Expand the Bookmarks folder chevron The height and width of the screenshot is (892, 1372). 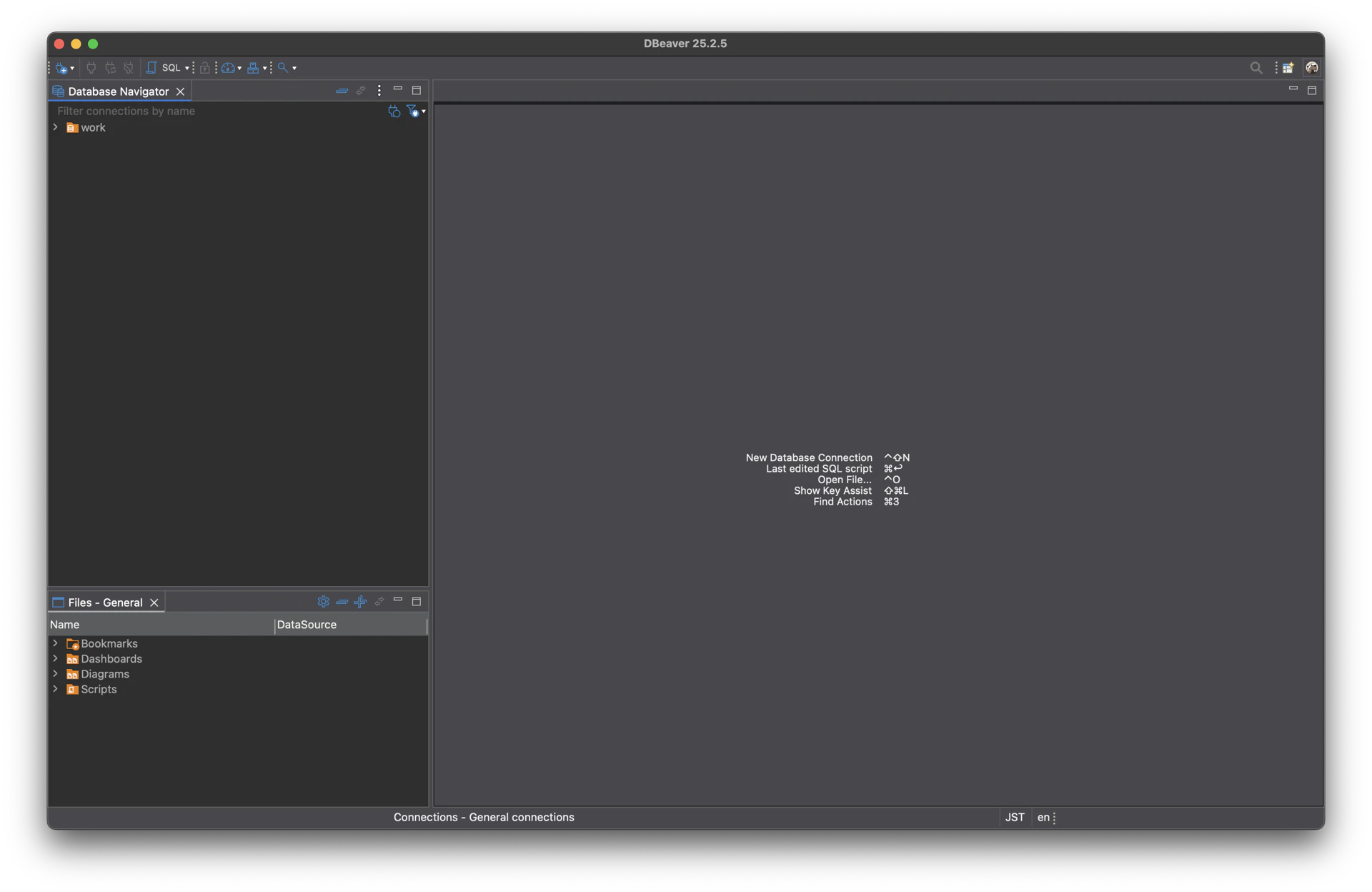tap(56, 644)
